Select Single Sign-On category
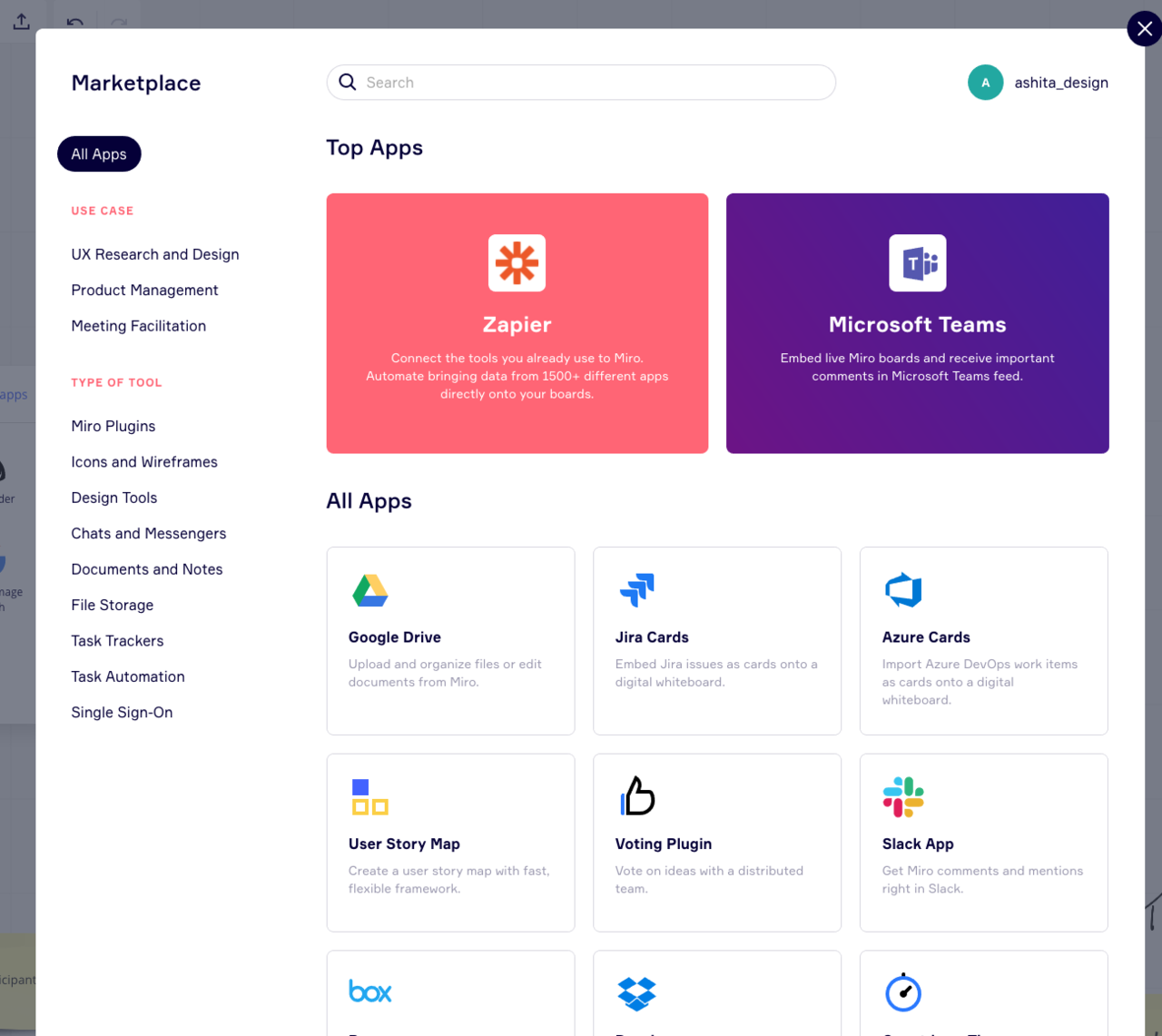This screenshot has height=1036, width=1162. click(122, 713)
